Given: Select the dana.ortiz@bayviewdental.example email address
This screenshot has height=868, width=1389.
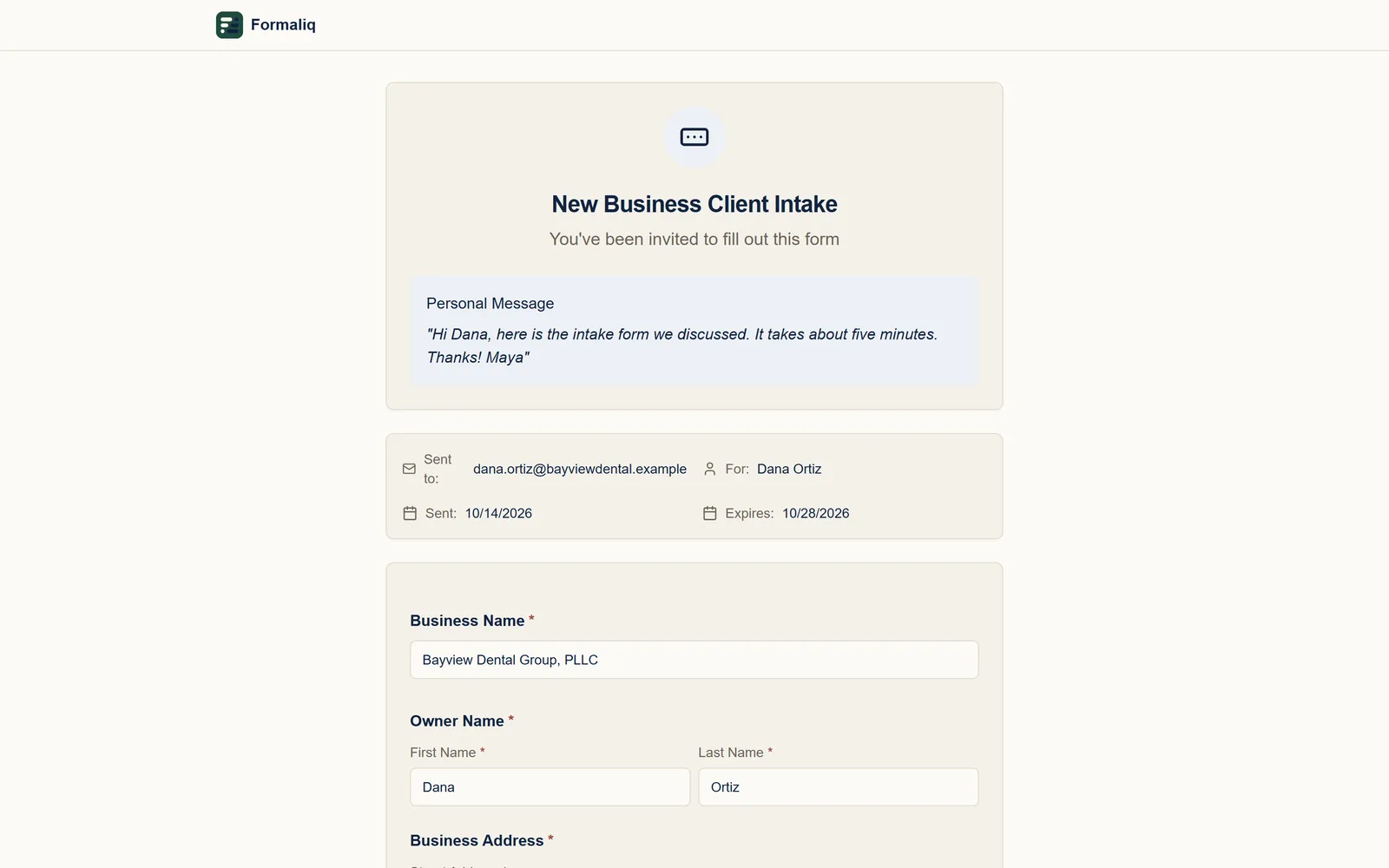Looking at the screenshot, I should pyautogui.click(x=580, y=469).
